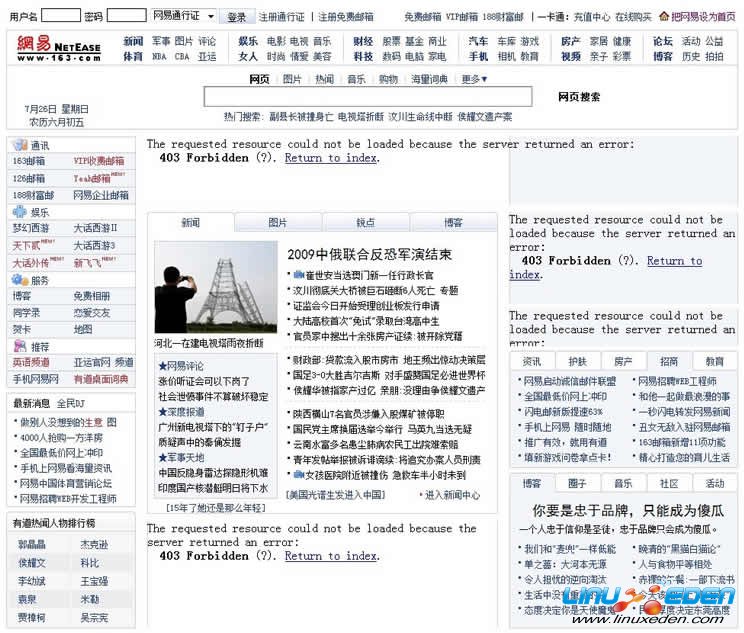Open the 梦幻西游 sidebar link
Screen dimensions: 744x633
(x=31, y=228)
